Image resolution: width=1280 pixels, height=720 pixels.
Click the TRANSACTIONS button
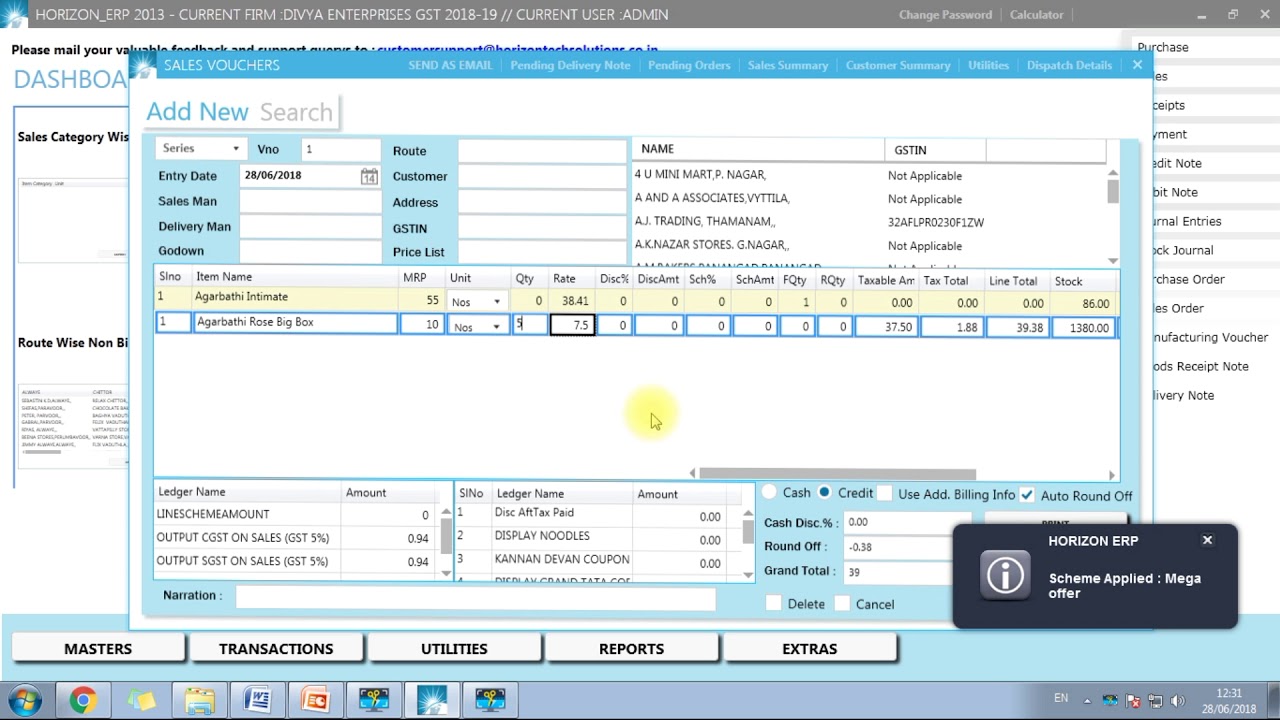(276, 649)
